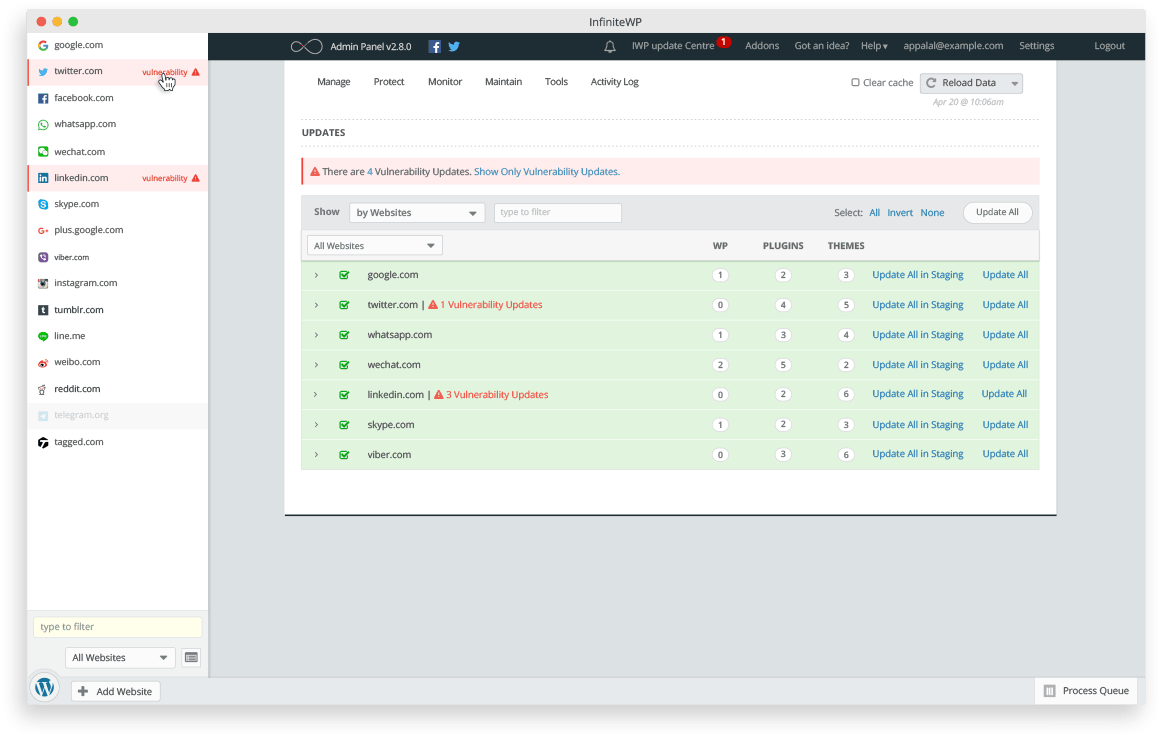Click the vulnerability warning icon next to linkedin.com in sidebar

point(196,178)
